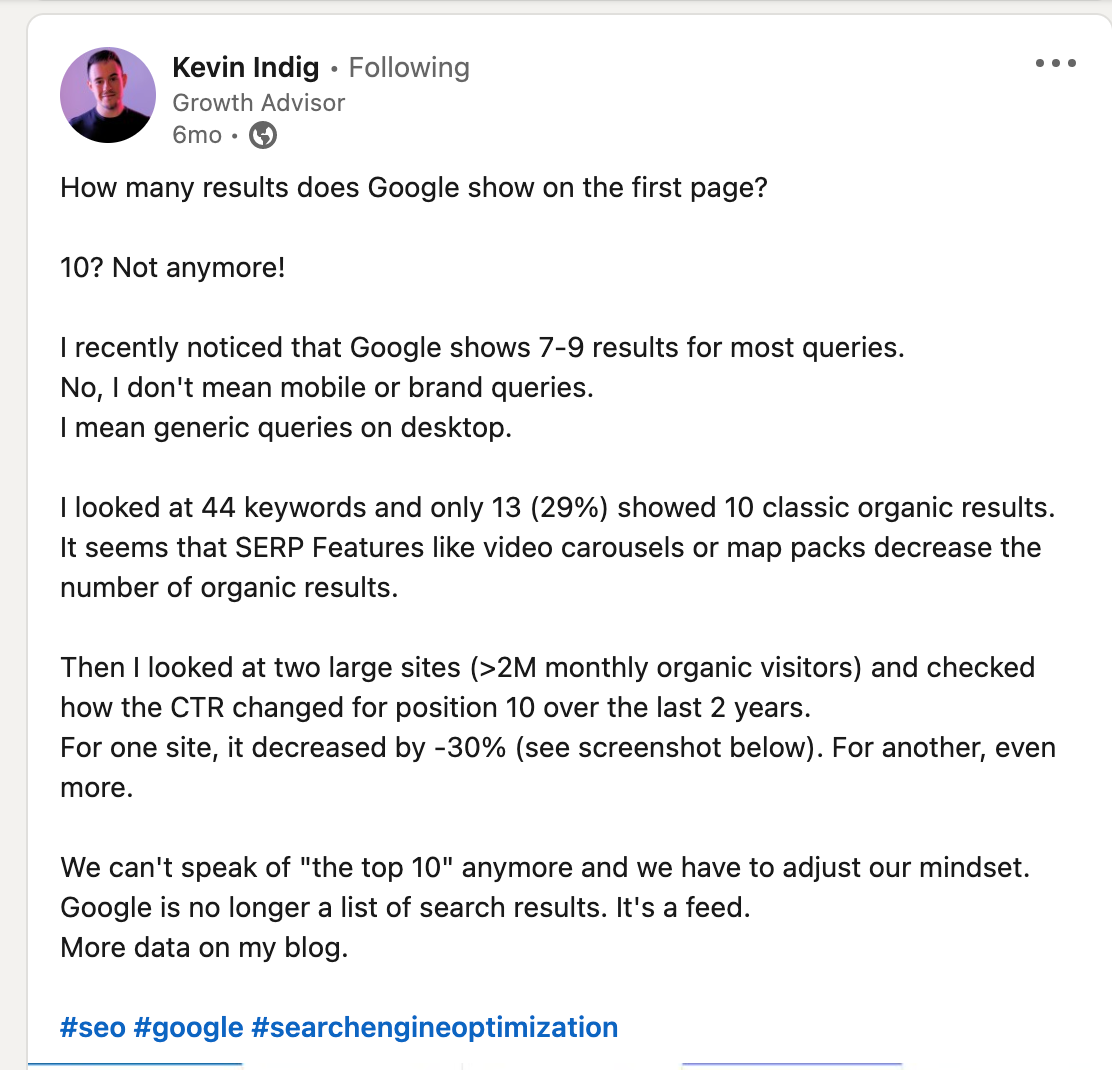The height and width of the screenshot is (1070, 1112).
Task: Open the #google hashtag
Action: (188, 1027)
